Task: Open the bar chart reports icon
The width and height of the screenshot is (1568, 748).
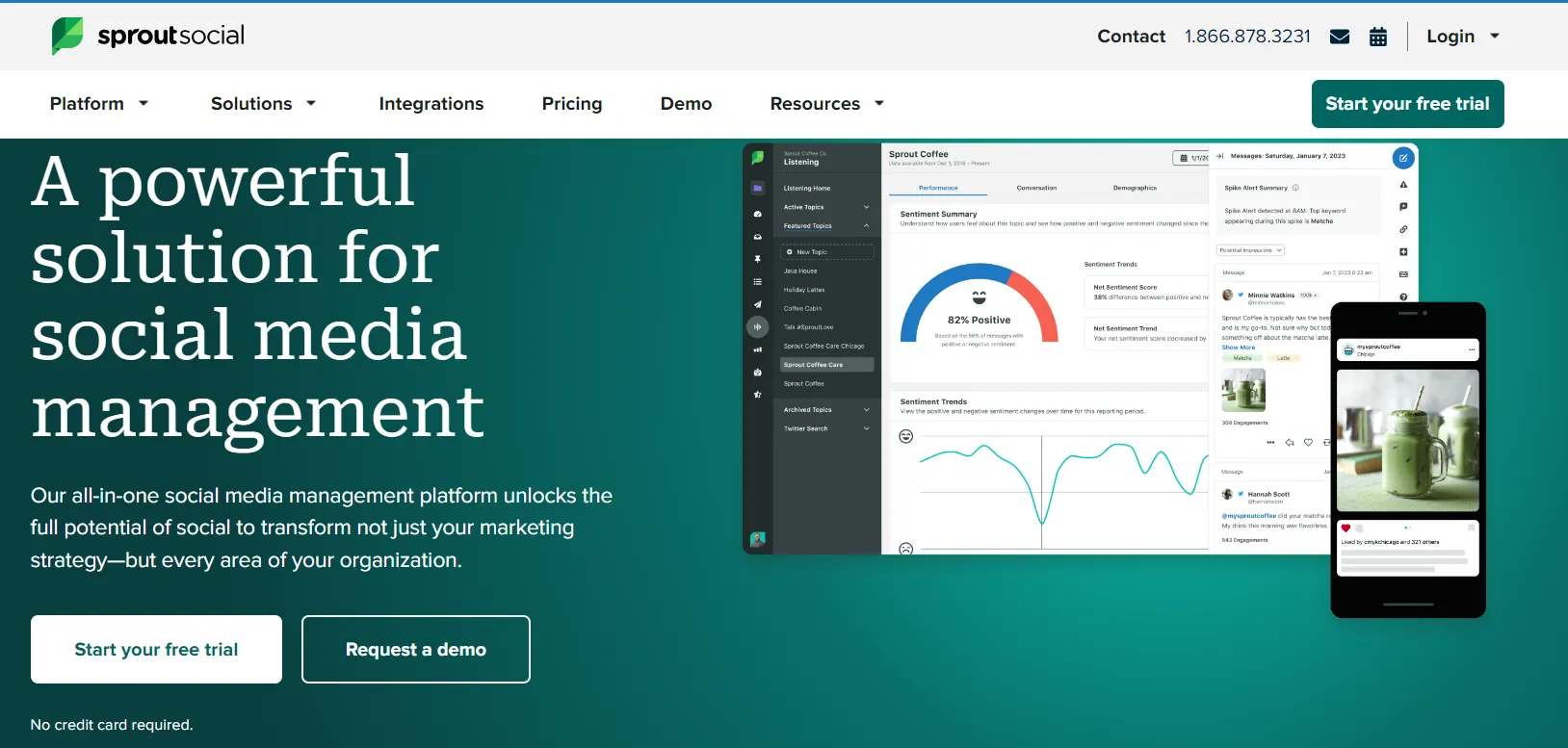Action: click(x=758, y=349)
